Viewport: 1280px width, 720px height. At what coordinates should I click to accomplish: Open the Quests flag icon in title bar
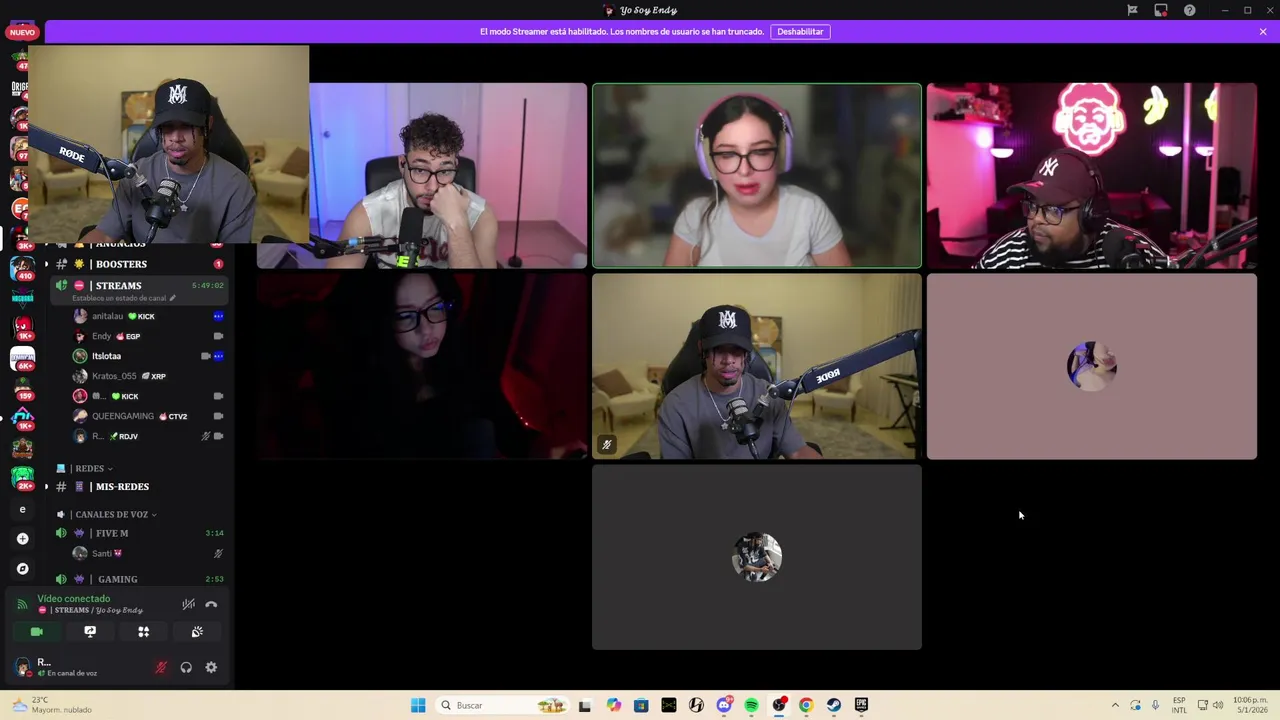pyautogui.click(x=1132, y=10)
